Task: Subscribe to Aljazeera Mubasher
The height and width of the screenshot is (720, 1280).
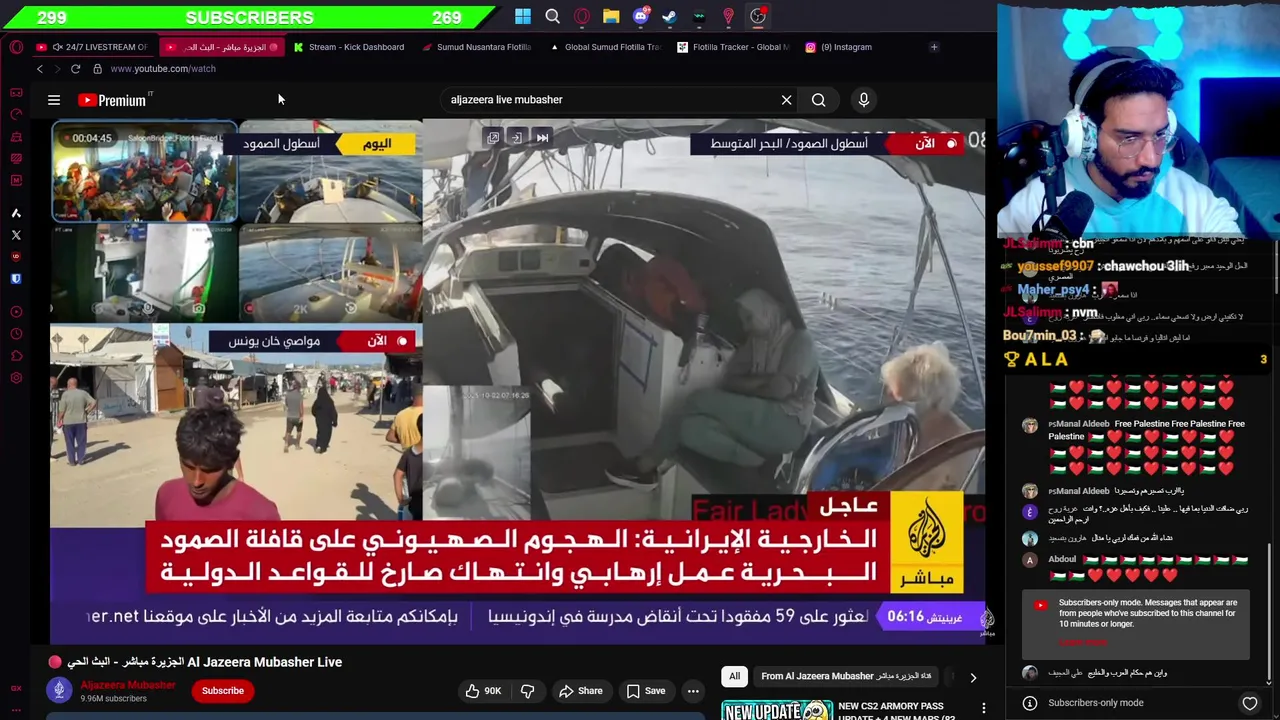Action: coord(223,691)
